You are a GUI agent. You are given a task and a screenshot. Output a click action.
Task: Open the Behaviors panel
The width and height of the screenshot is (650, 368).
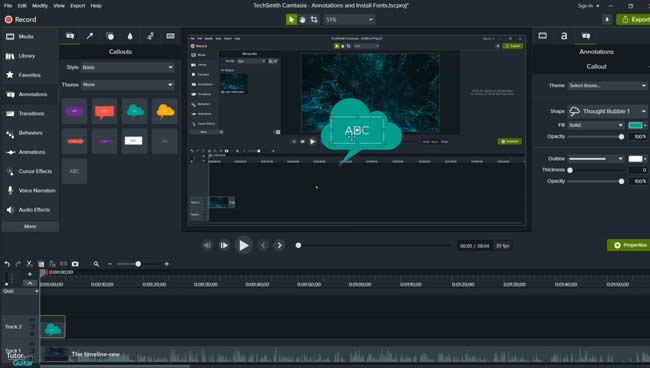[29, 133]
